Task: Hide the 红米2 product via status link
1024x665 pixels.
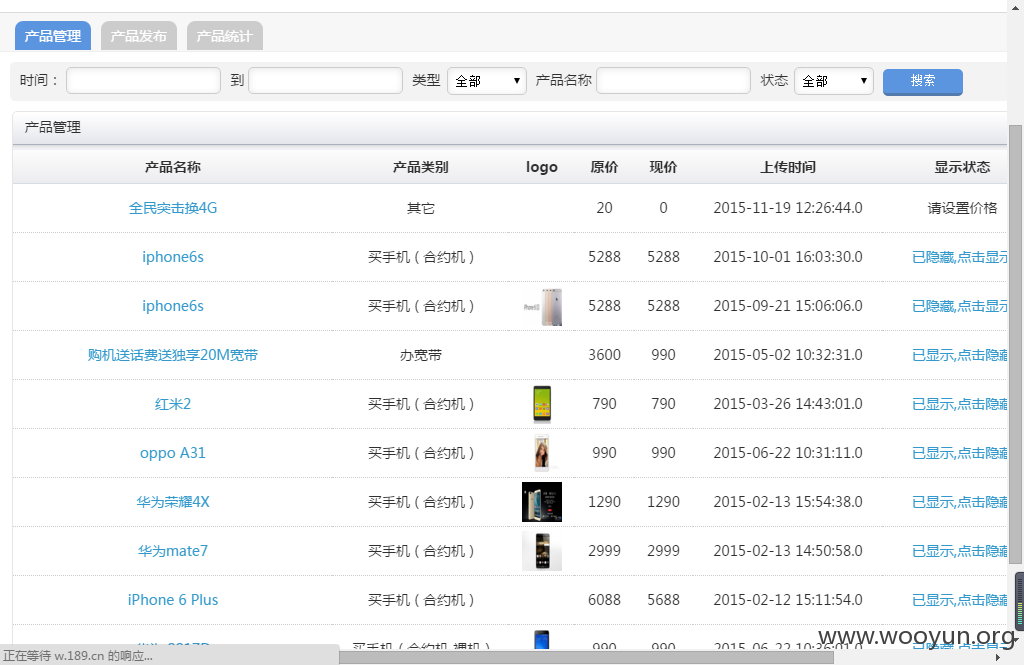Action: (959, 404)
